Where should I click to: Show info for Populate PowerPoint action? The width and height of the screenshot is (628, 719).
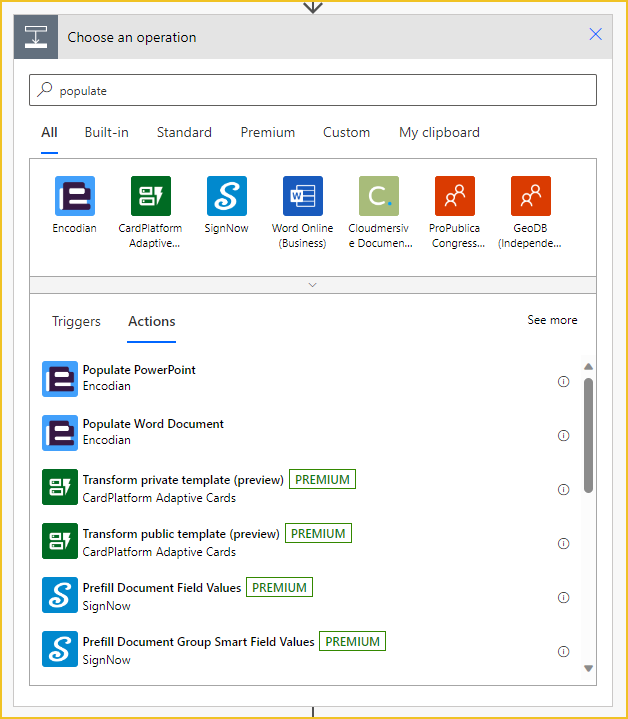click(563, 382)
